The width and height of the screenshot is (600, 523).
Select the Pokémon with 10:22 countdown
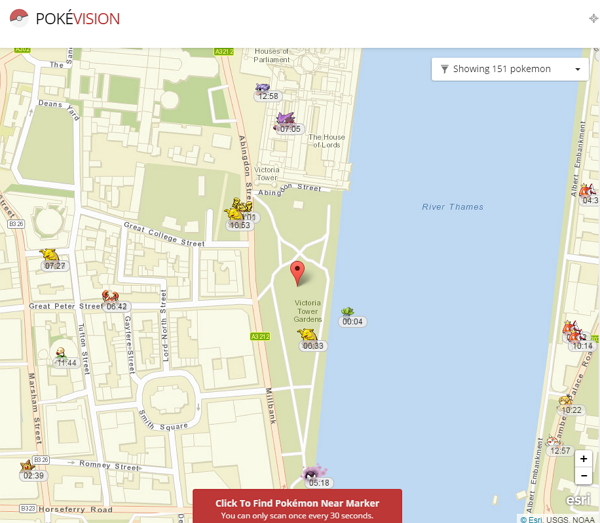tap(567, 401)
